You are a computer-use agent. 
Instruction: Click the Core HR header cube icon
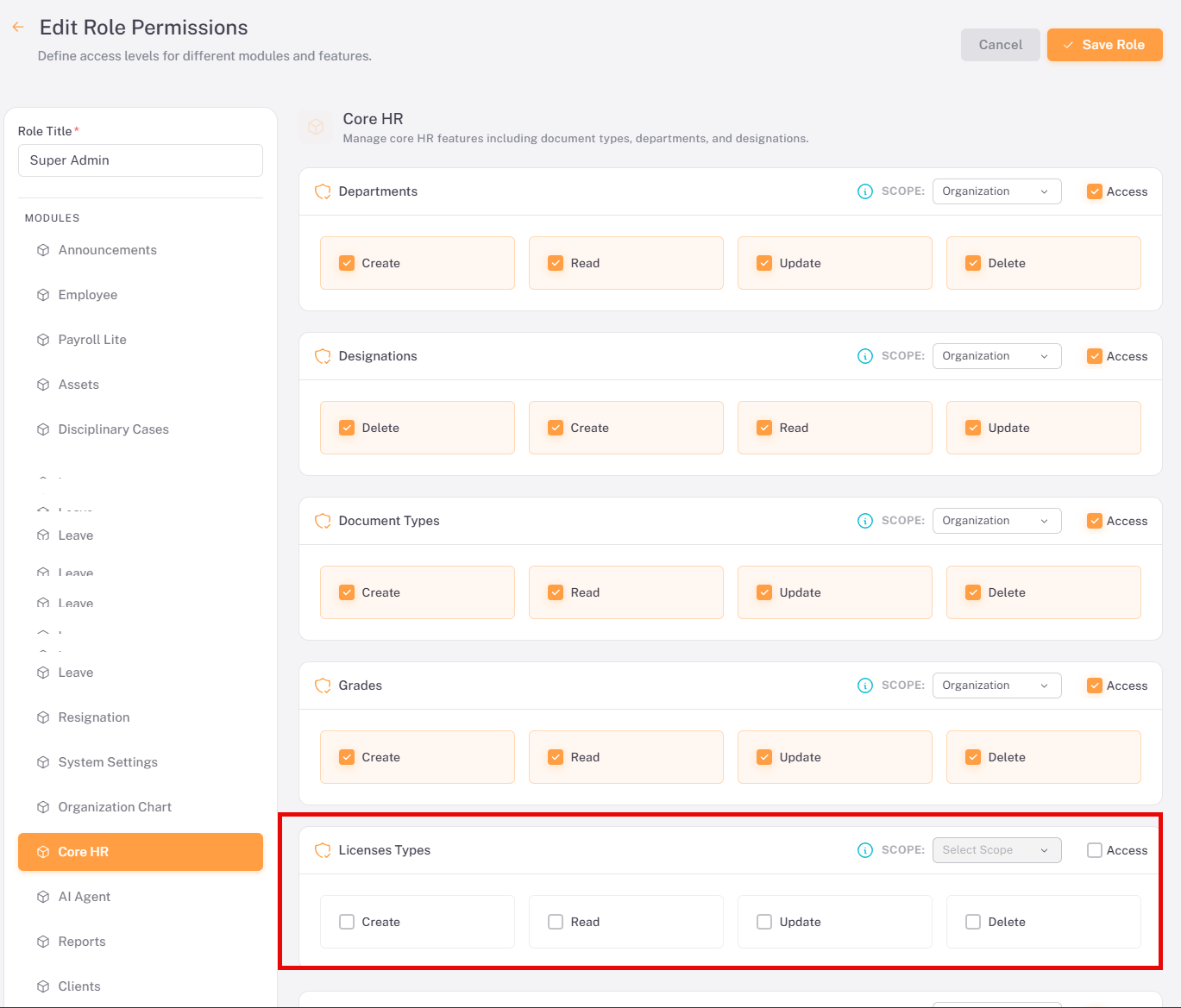(316, 127)
